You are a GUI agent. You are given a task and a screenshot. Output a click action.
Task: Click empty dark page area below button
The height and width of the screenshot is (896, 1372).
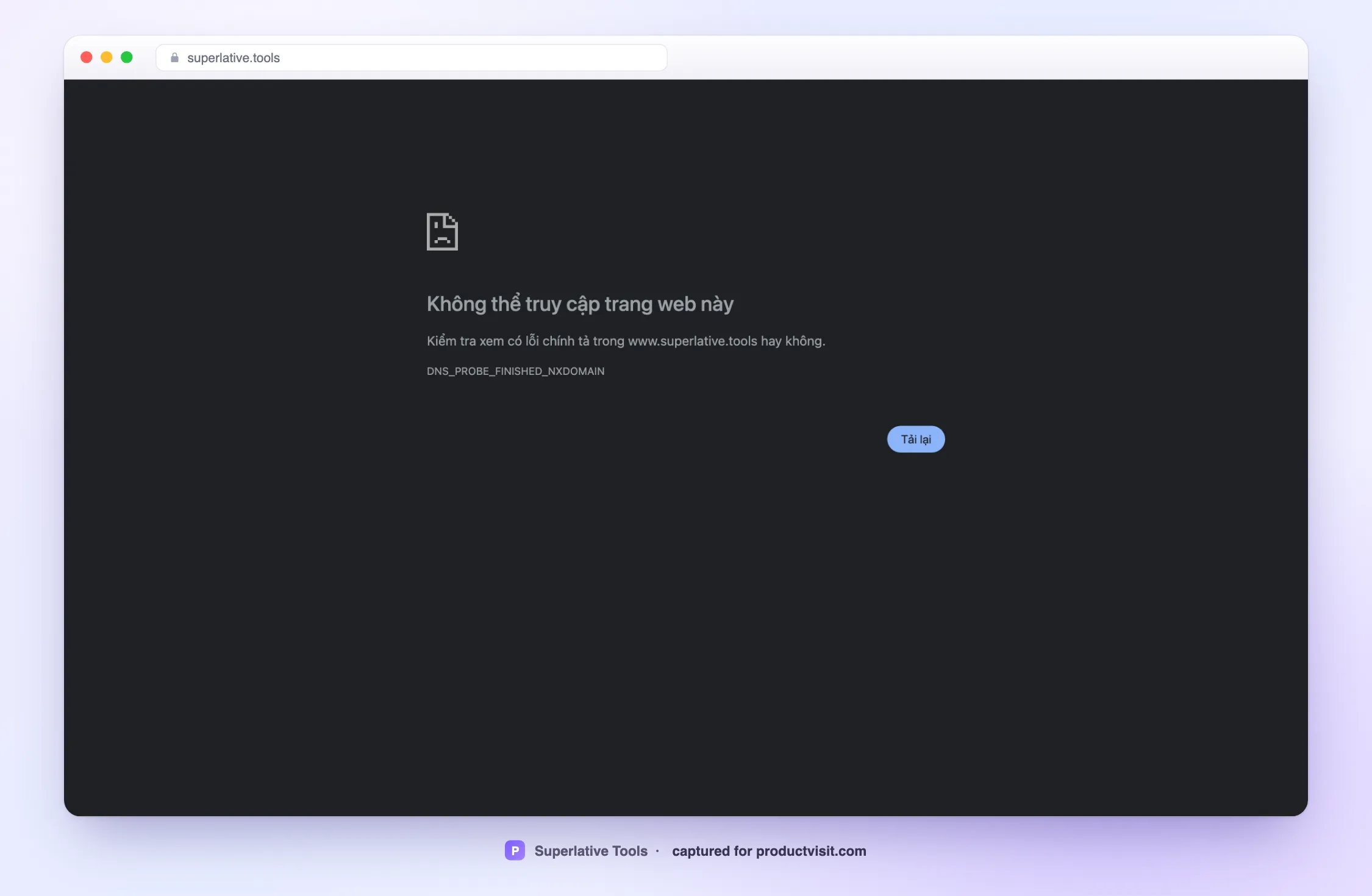pos(686,610)
